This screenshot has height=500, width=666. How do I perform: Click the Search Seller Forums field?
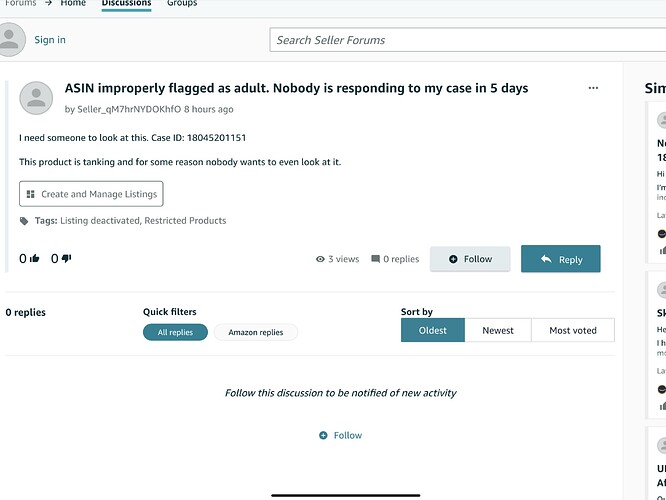[x=468, y=40]
